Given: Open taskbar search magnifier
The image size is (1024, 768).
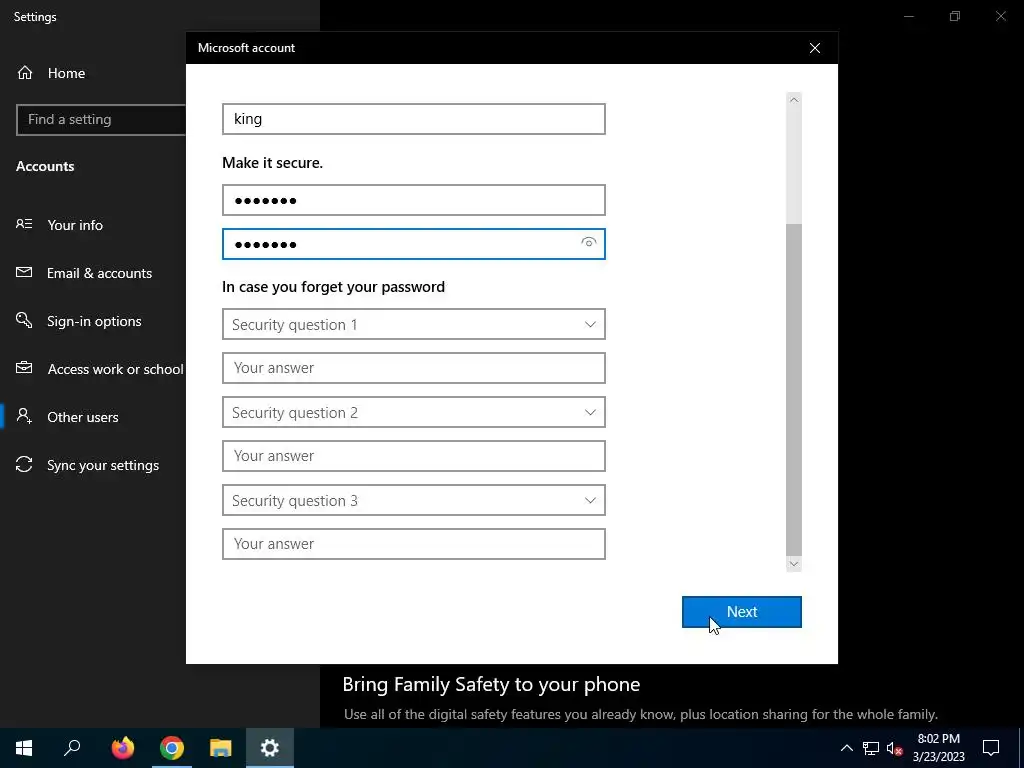Looking at the screenshot, I should 72,748.
